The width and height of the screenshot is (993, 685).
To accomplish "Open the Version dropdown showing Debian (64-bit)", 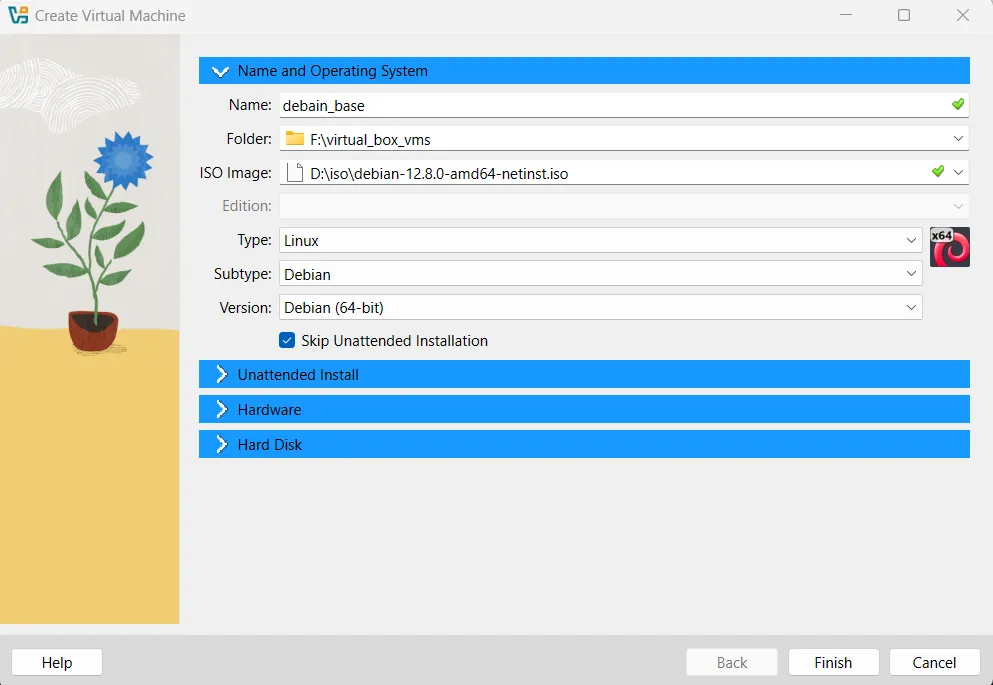I will 600,308.
